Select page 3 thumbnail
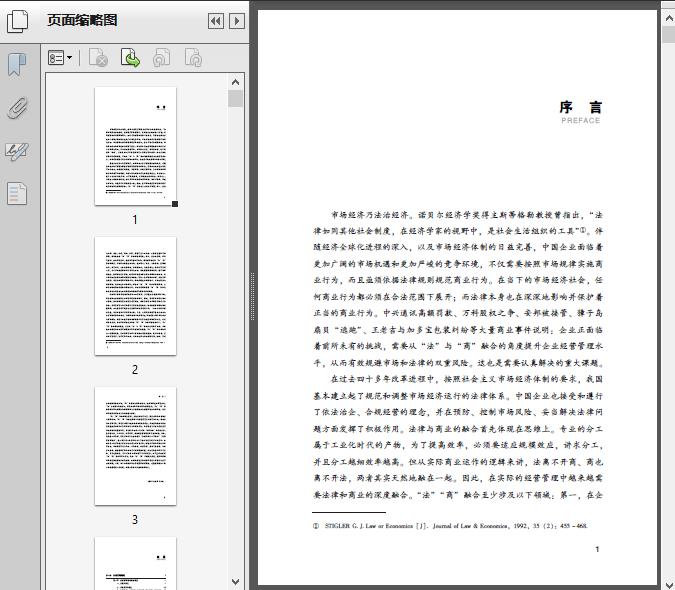The height and width of the screenshot is (590, 675). click(135, 446)
